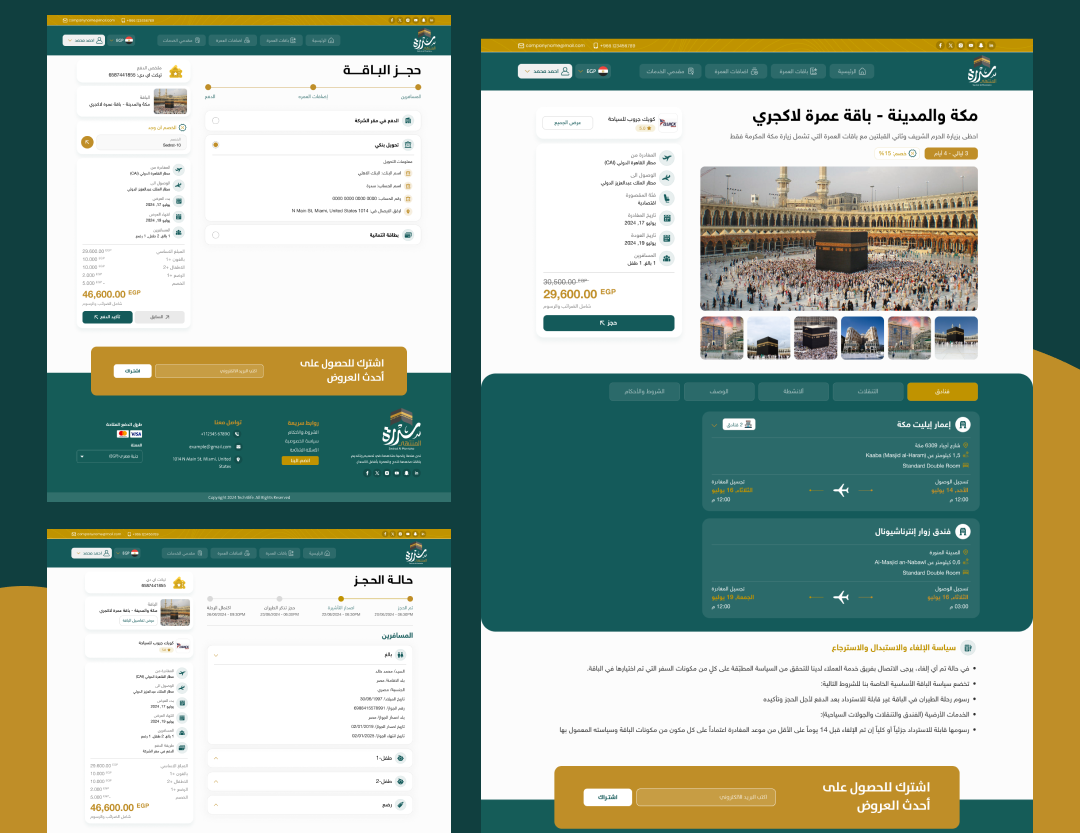This screenshot has height=833, width=1080.
Task: Click انضم إلينا button in حجز الباقة footer
Action: pos(300,460)
